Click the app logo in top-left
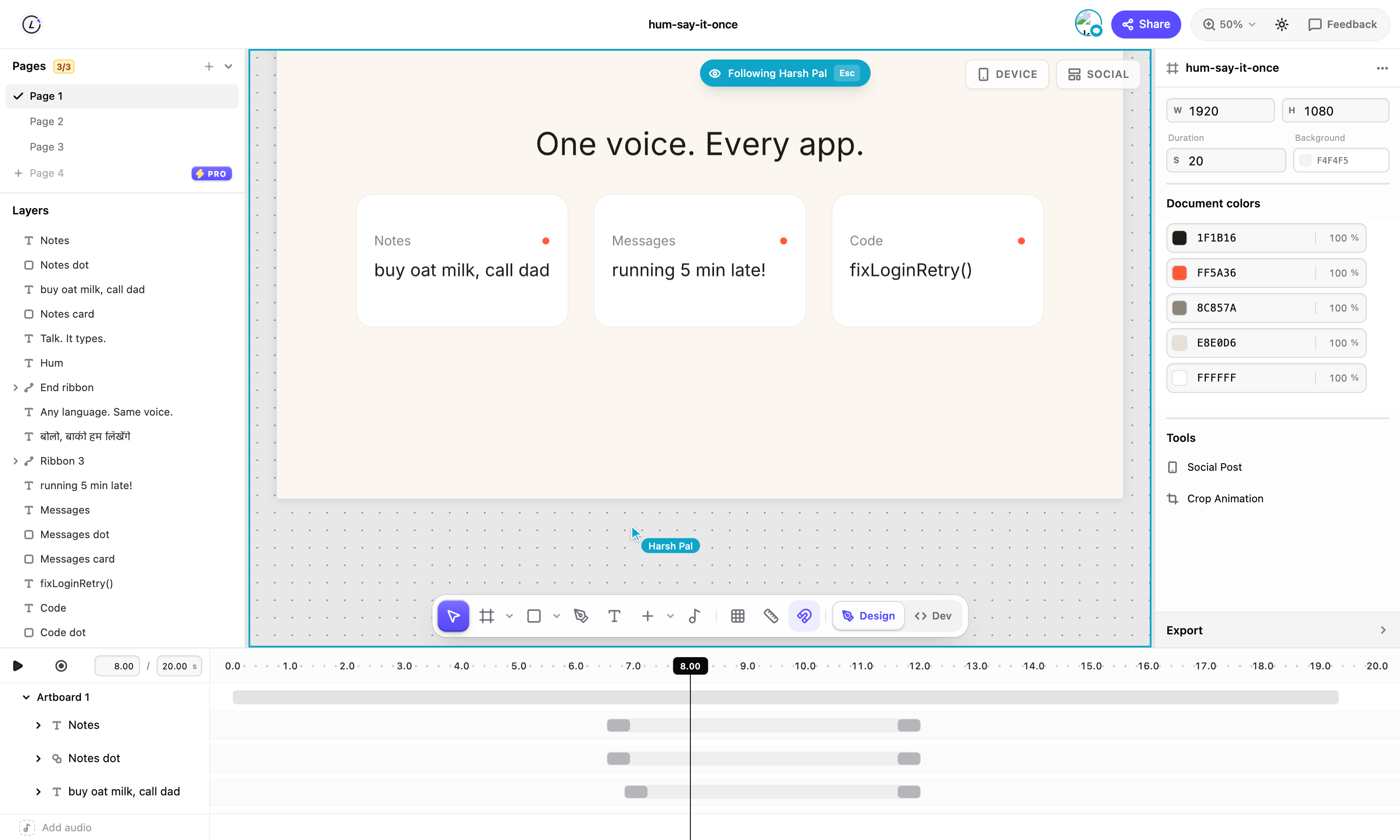 pyautogui.click(x=31, y=24)
